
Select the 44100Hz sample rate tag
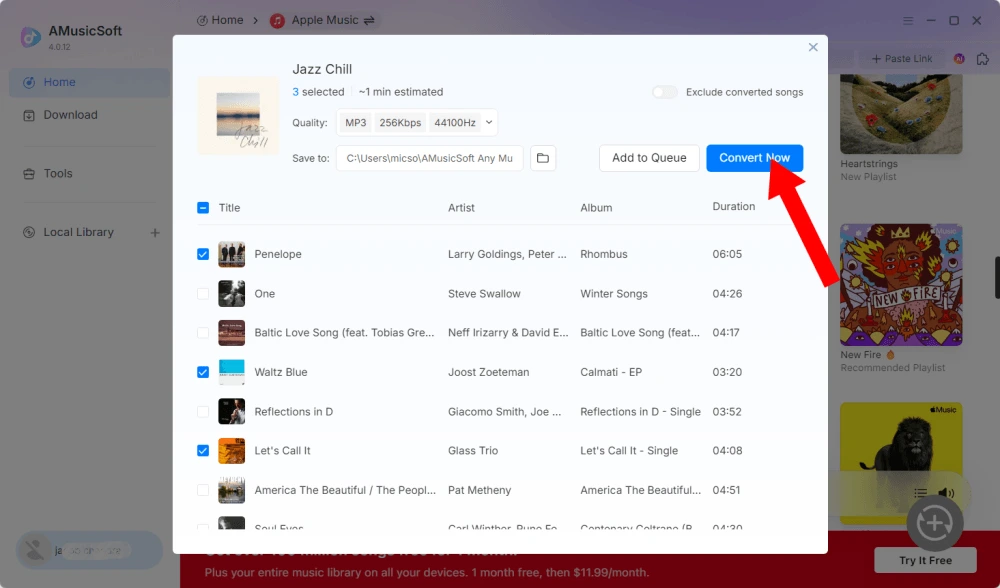[x=455, y=122]
